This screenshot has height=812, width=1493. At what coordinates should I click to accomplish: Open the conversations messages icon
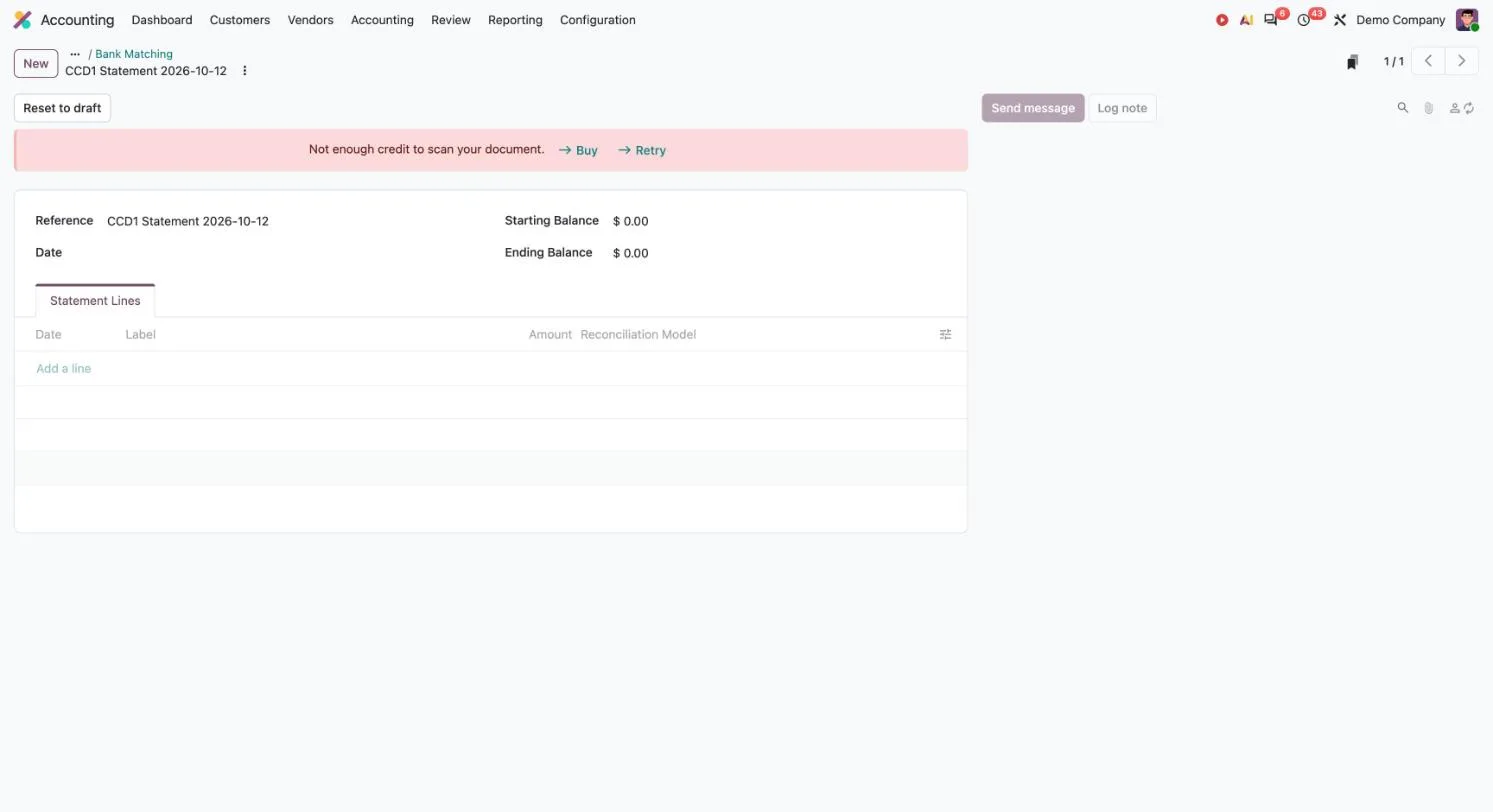[1271, 20]
